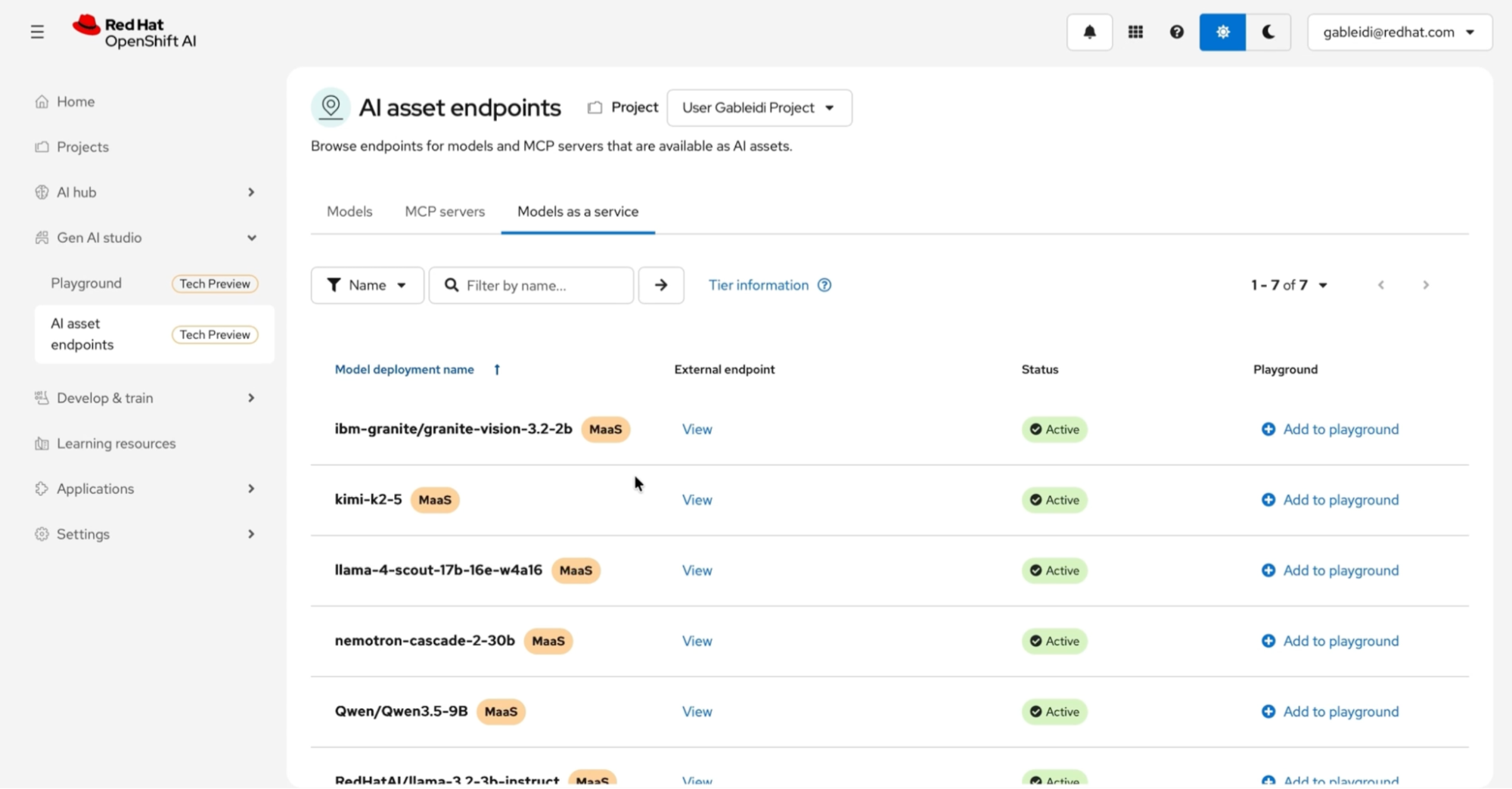
Task: Go to Home in sidebar
Action: pyautogui.click(x=76, y=101)
